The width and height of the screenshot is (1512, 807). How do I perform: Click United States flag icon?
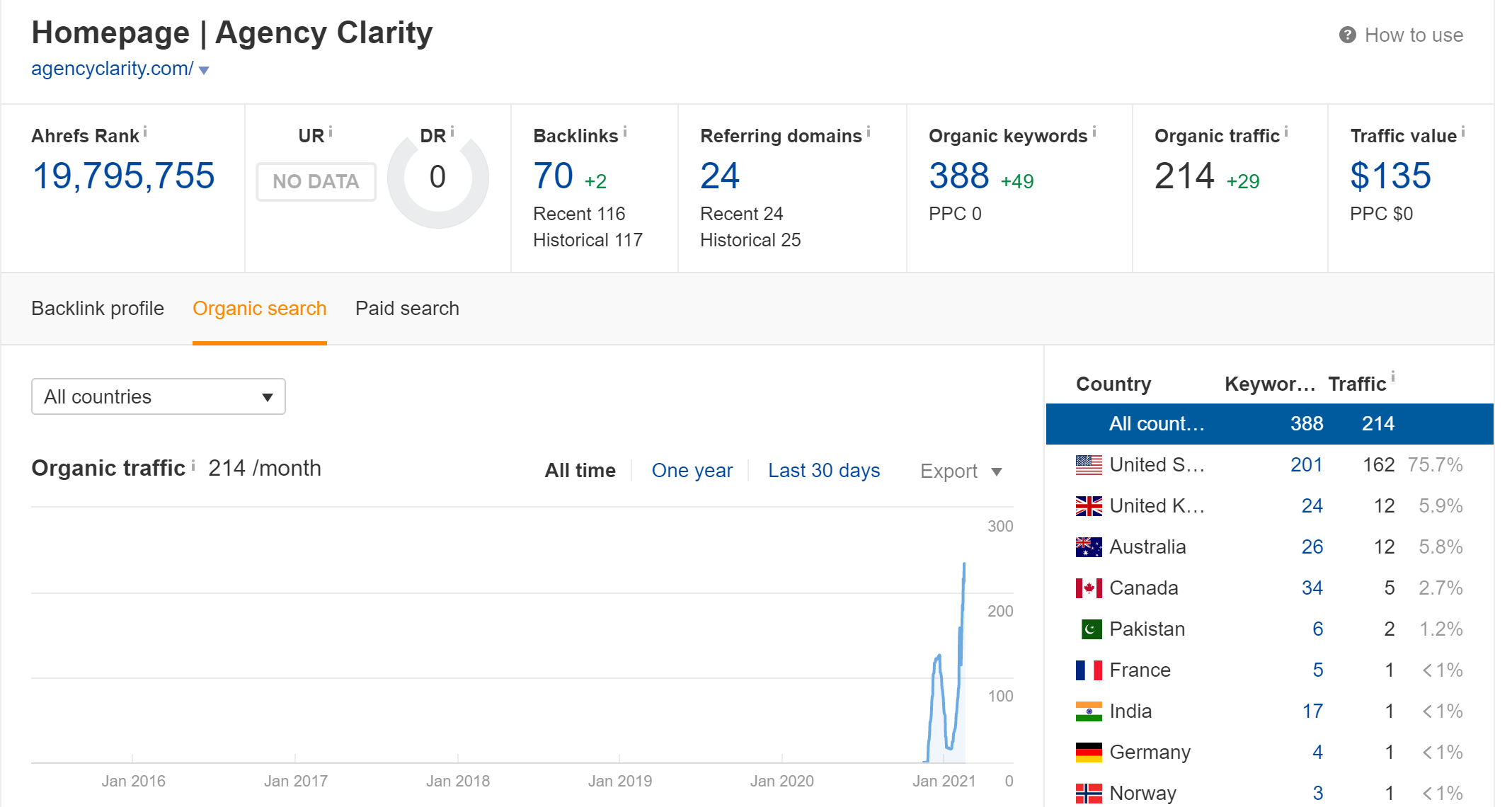(x=1089, y=465)
